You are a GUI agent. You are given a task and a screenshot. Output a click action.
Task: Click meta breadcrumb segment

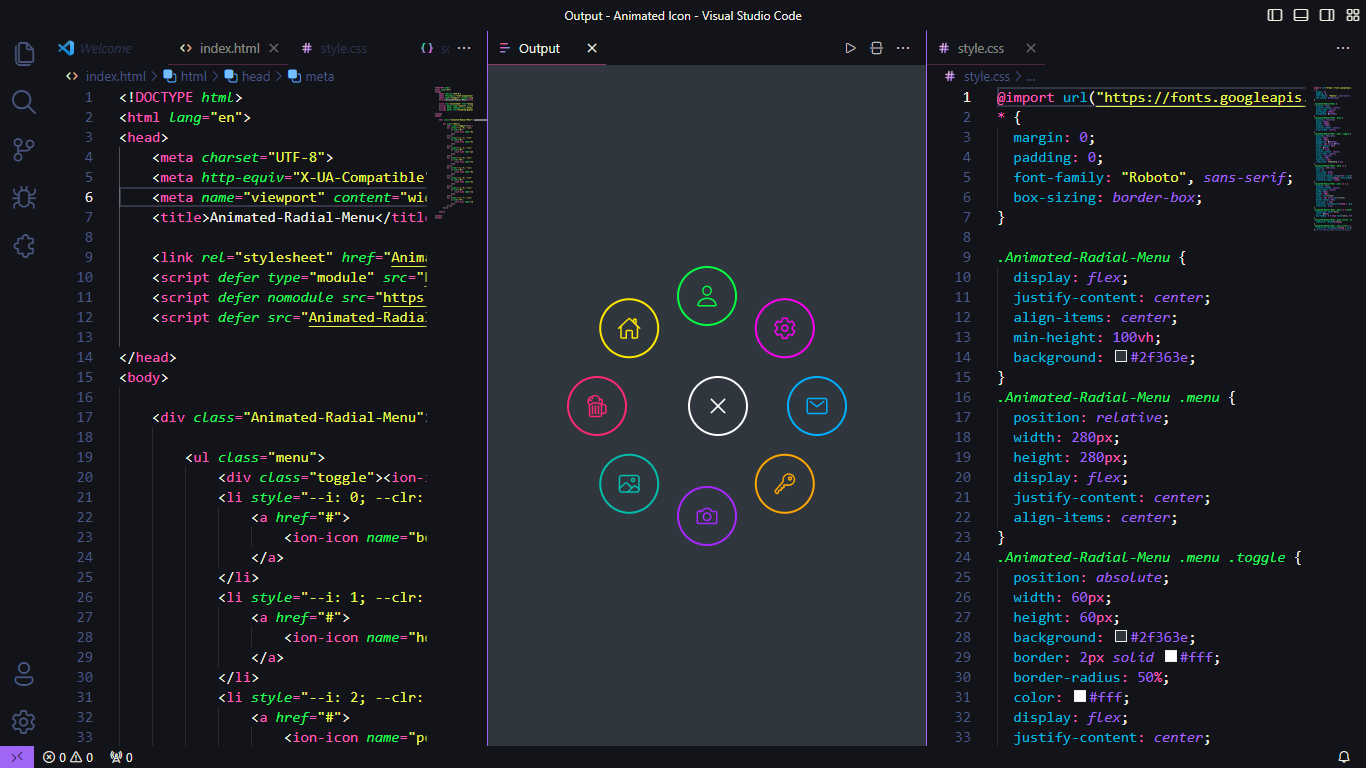319,76
